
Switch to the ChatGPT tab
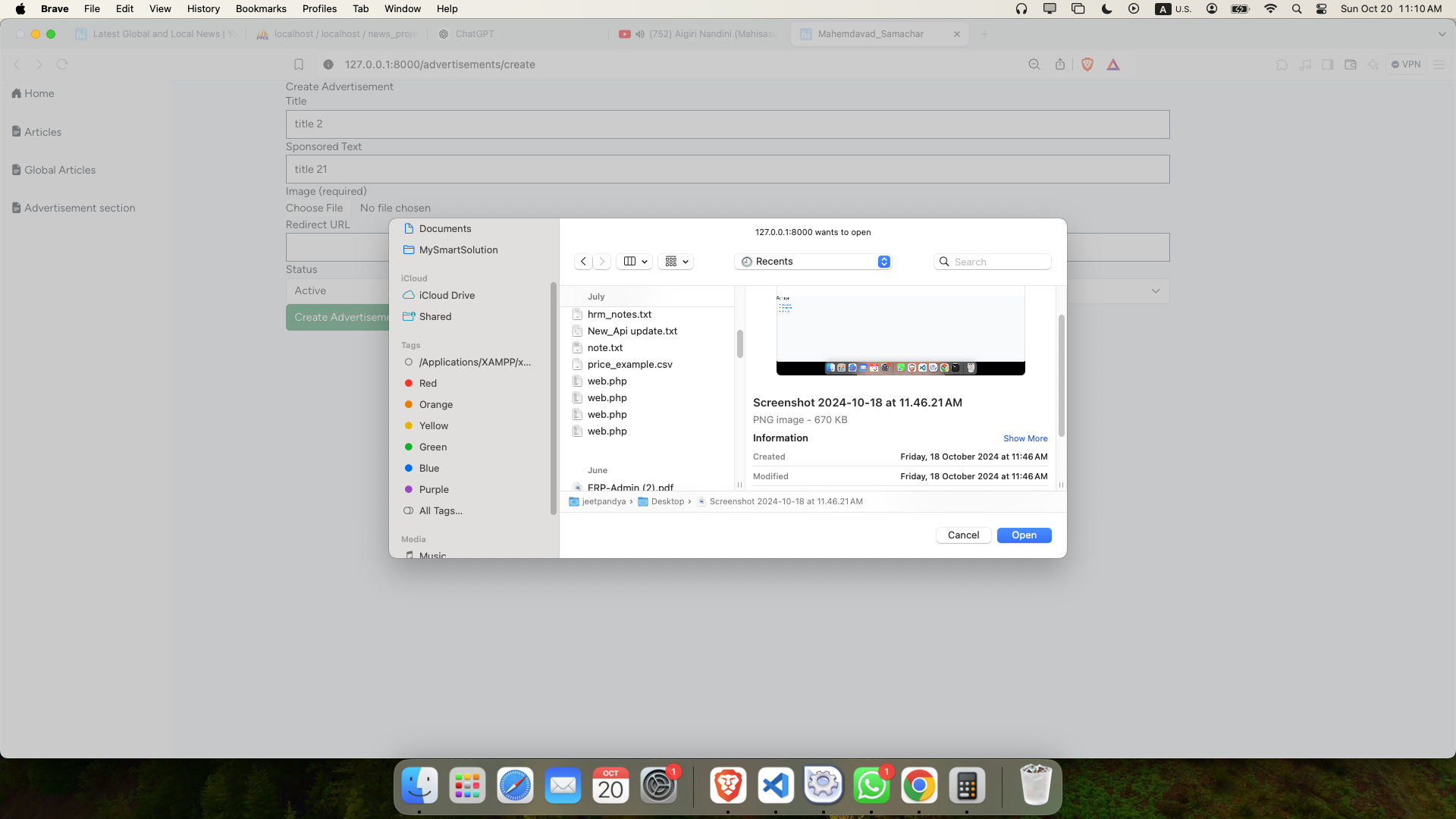pyautogui.click(x=474, y=34)
